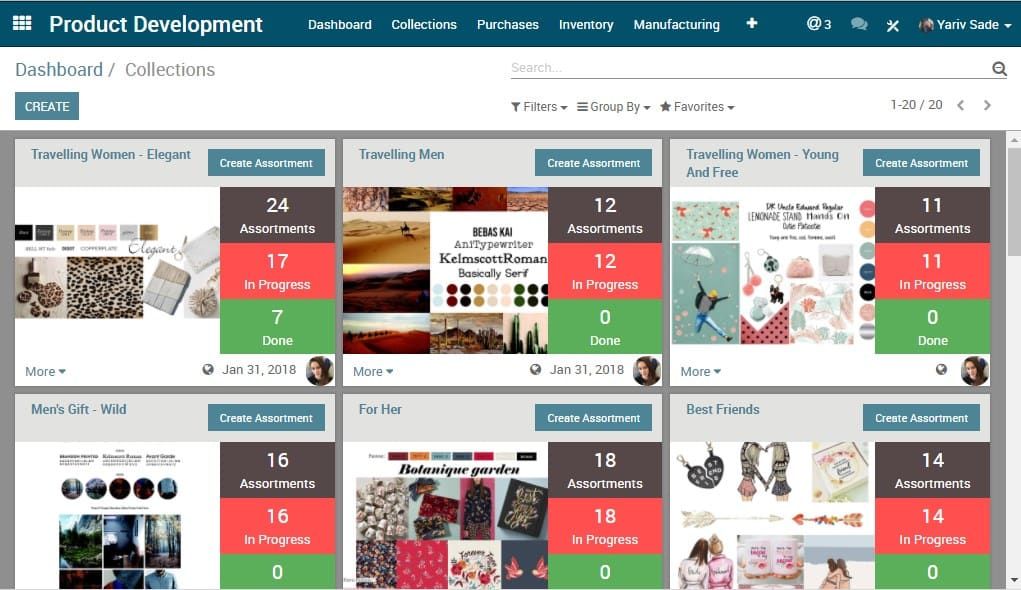Viewport: 1021px width, 590px height.
Task: Click the search magnifier icon
Action: (999, 68)
